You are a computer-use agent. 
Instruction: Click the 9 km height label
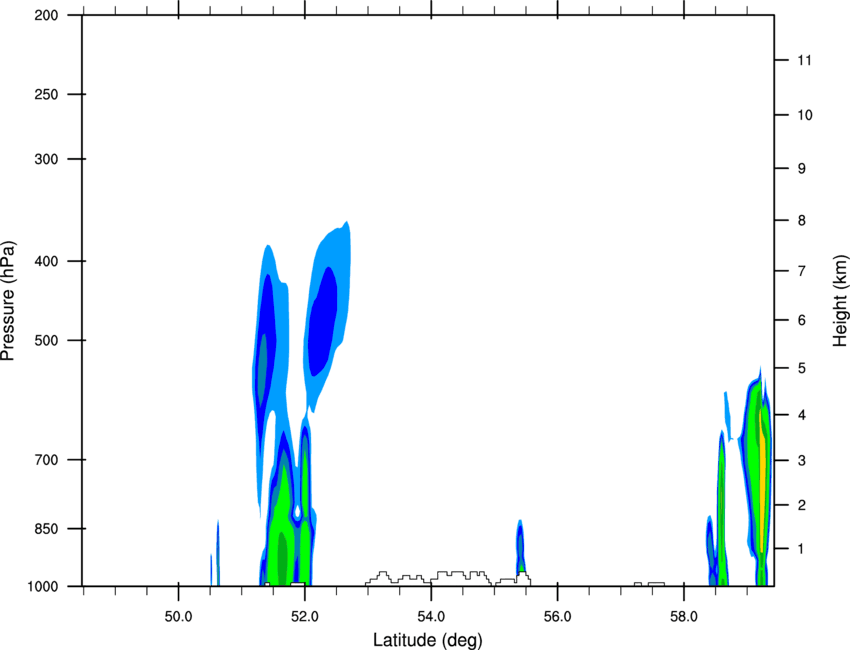click(801, 169)
